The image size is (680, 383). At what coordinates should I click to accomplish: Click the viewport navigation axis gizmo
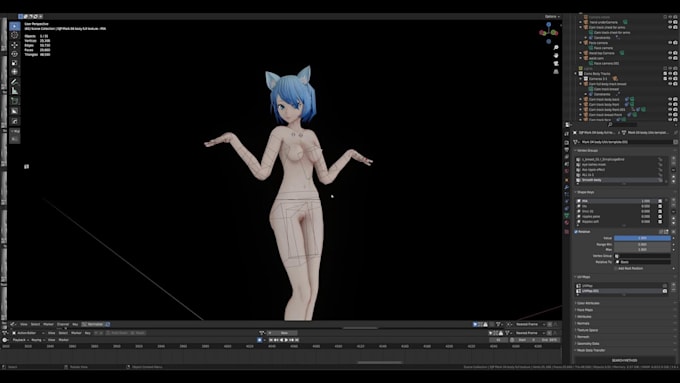click(x=549, y=32)
